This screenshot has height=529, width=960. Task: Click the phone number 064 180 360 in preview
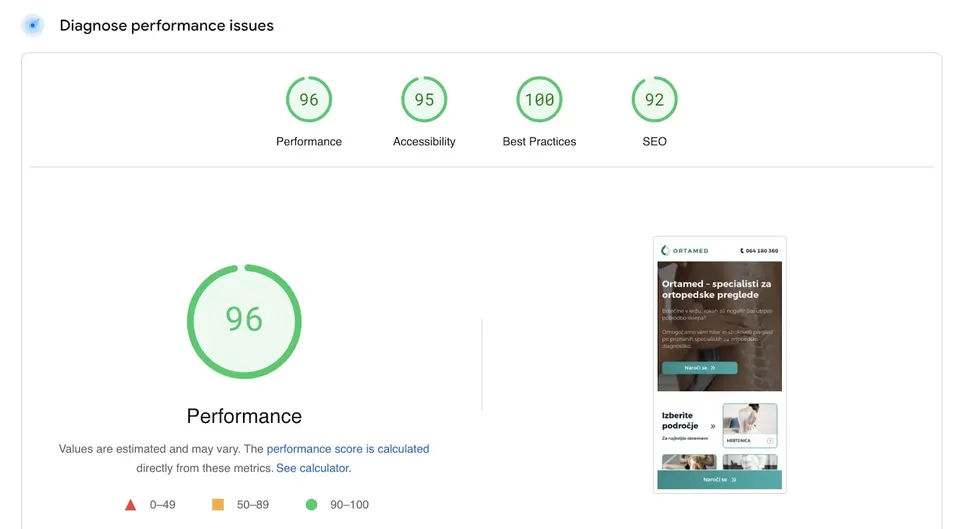point(759,250)
